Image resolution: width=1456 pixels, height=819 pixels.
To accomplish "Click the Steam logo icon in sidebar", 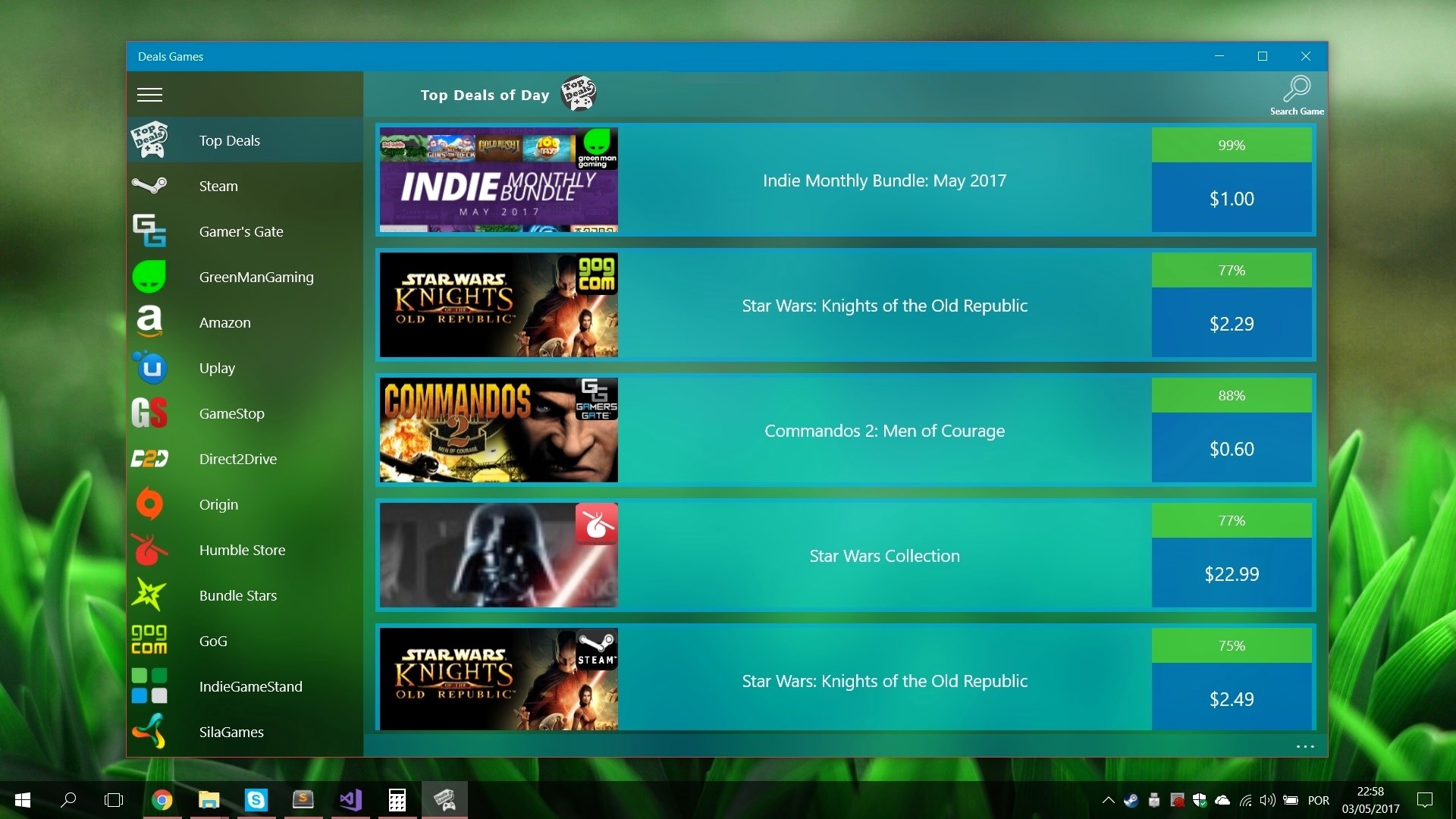I will tap(149, 186).
